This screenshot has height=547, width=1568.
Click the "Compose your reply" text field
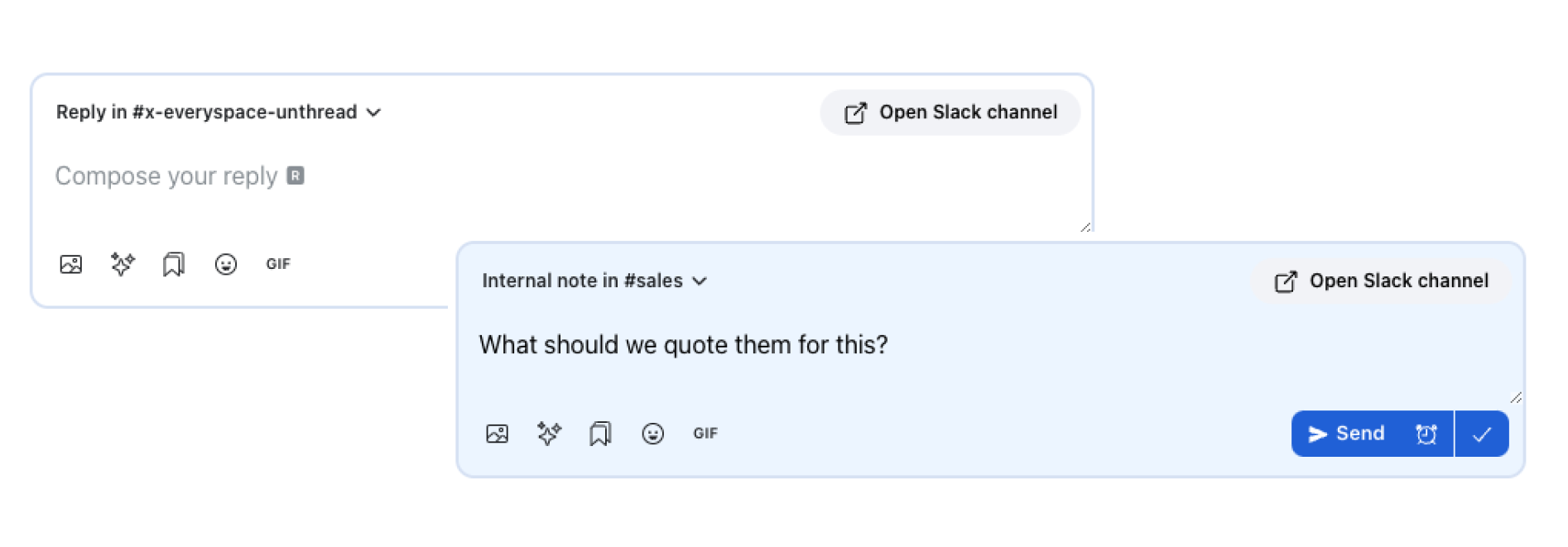(166, 176)
